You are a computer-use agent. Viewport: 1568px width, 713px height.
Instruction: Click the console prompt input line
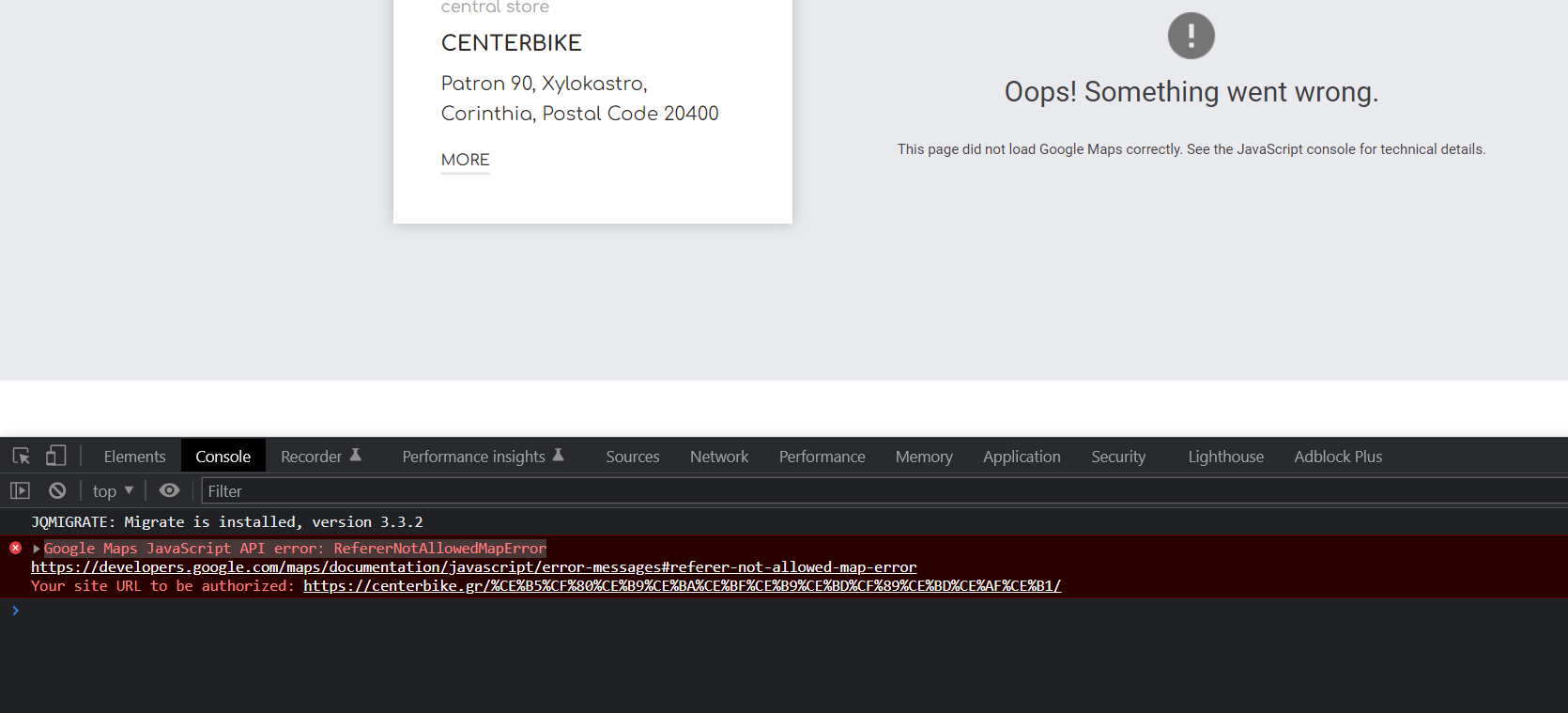click(789, 611)
